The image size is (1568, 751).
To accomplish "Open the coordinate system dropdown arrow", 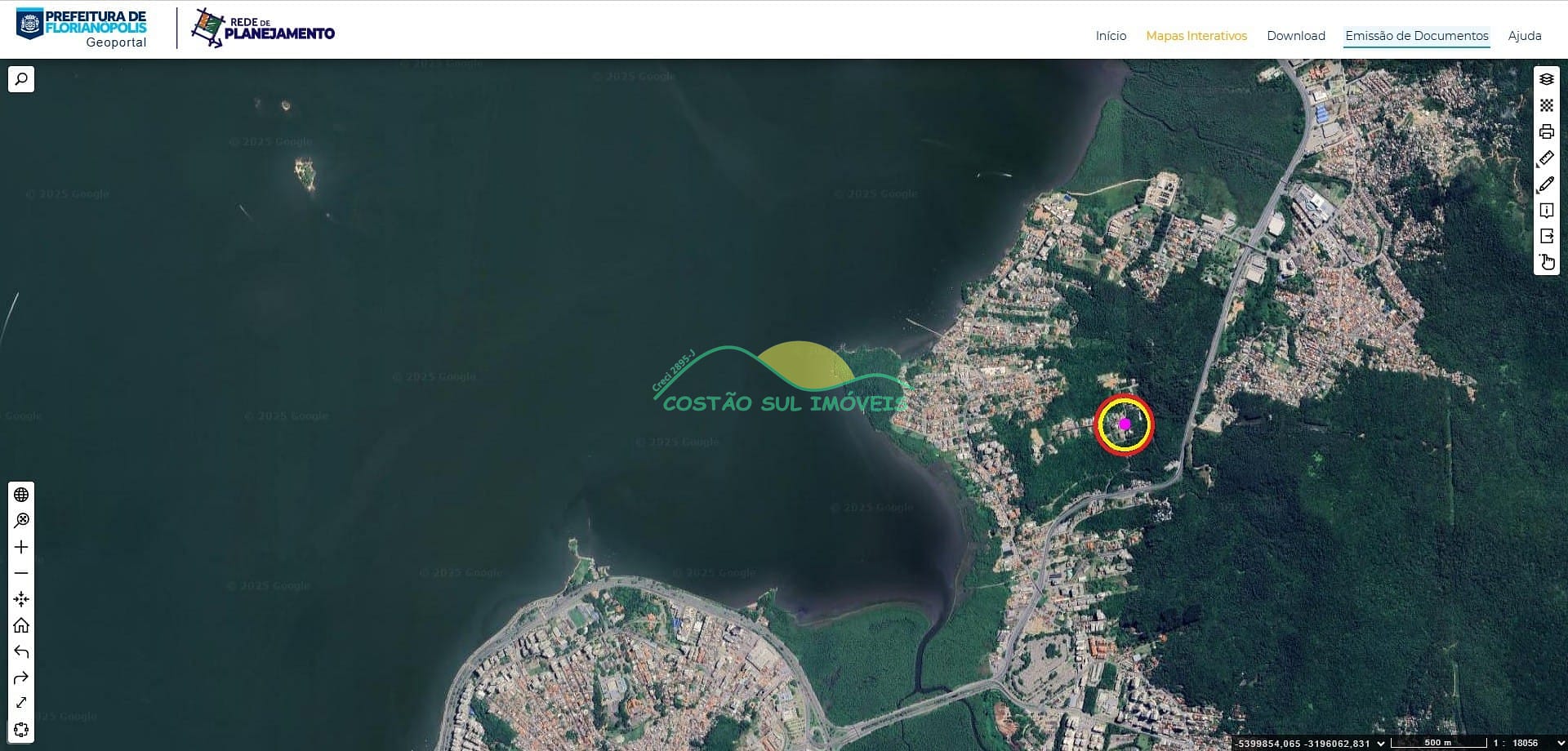I will click(1381, 743).
